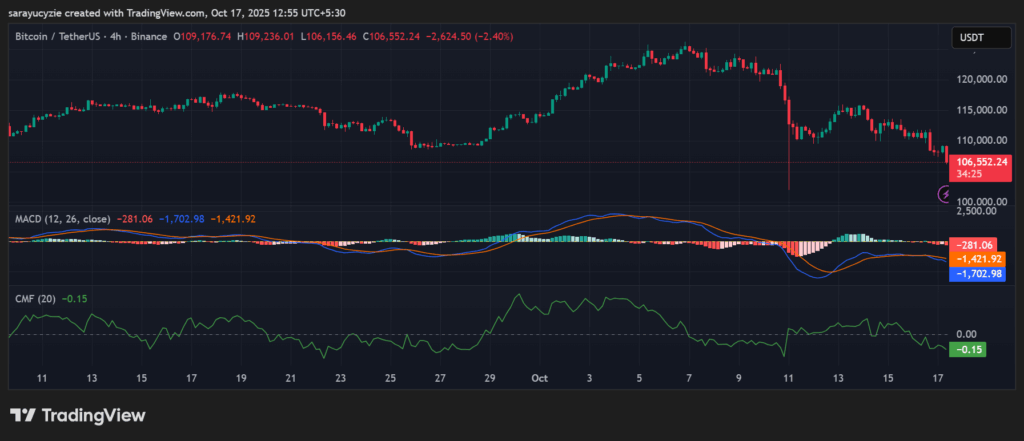1024x441 pixels.
Task: Select the CMF (20) indicator label
Action: [x=35, y=297]
